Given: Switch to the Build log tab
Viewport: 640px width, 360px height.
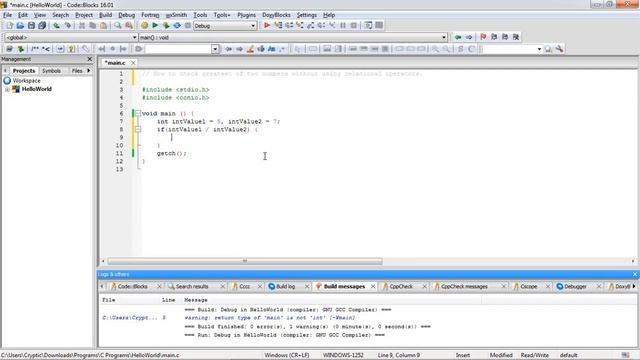Looking at the screenshot, I should [285, 287].
